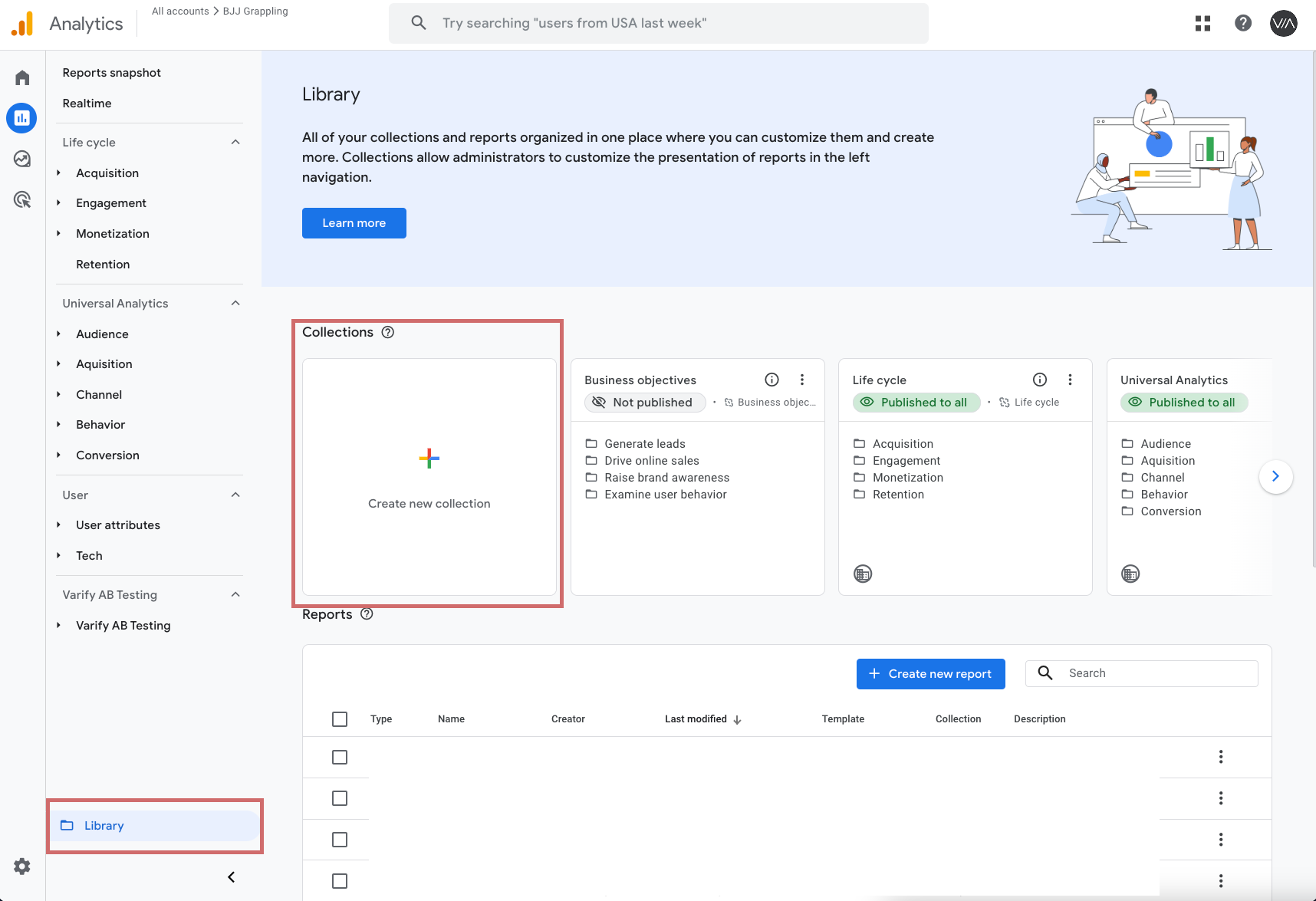Image resolution: width=1316 pixels, height=901 pixels.
Task: Select Drive online sales topic
Action: click(x=651, y=461)
